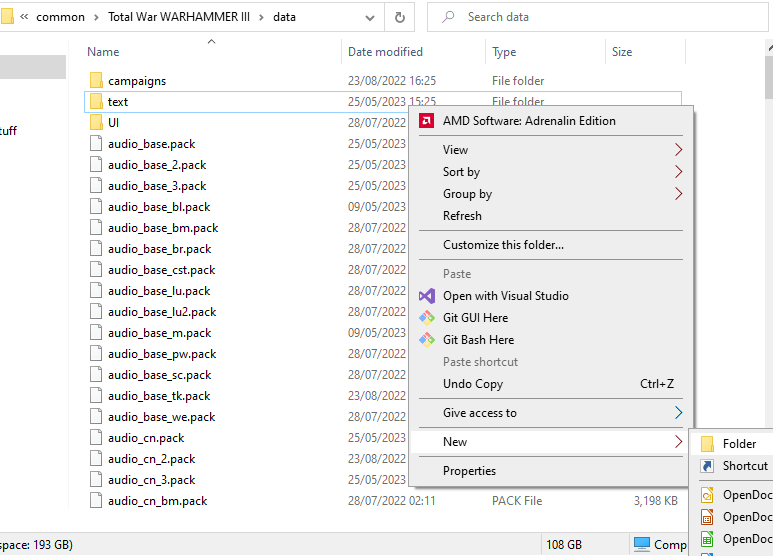Click the audio_base.pack file icon

click(96, 143)
